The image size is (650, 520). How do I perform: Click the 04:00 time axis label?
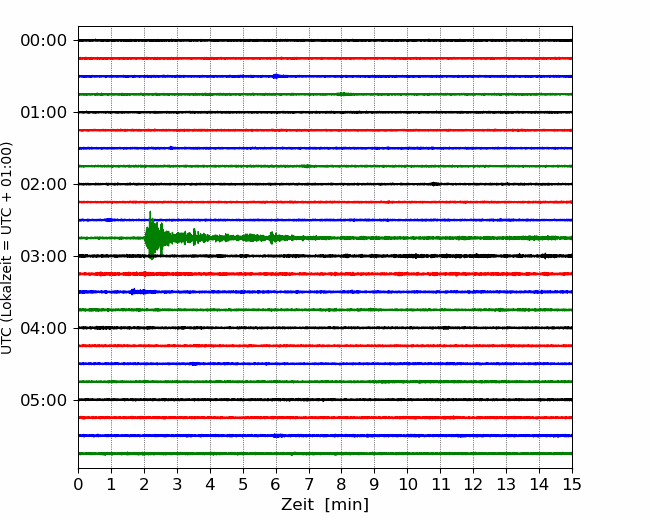coord(44,328)
